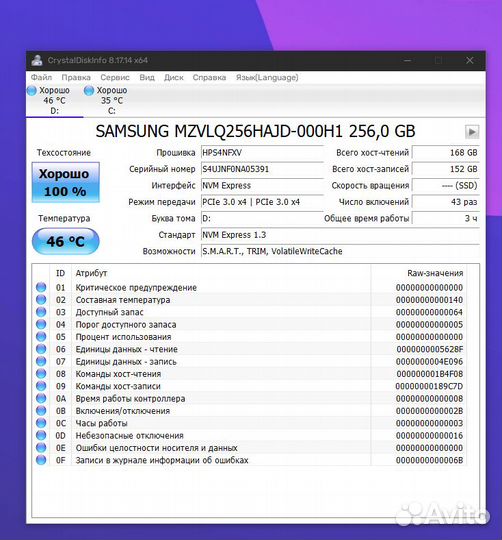Select the Включения/отключения row
Screen dimensions: 502x540
pos(249,411)
